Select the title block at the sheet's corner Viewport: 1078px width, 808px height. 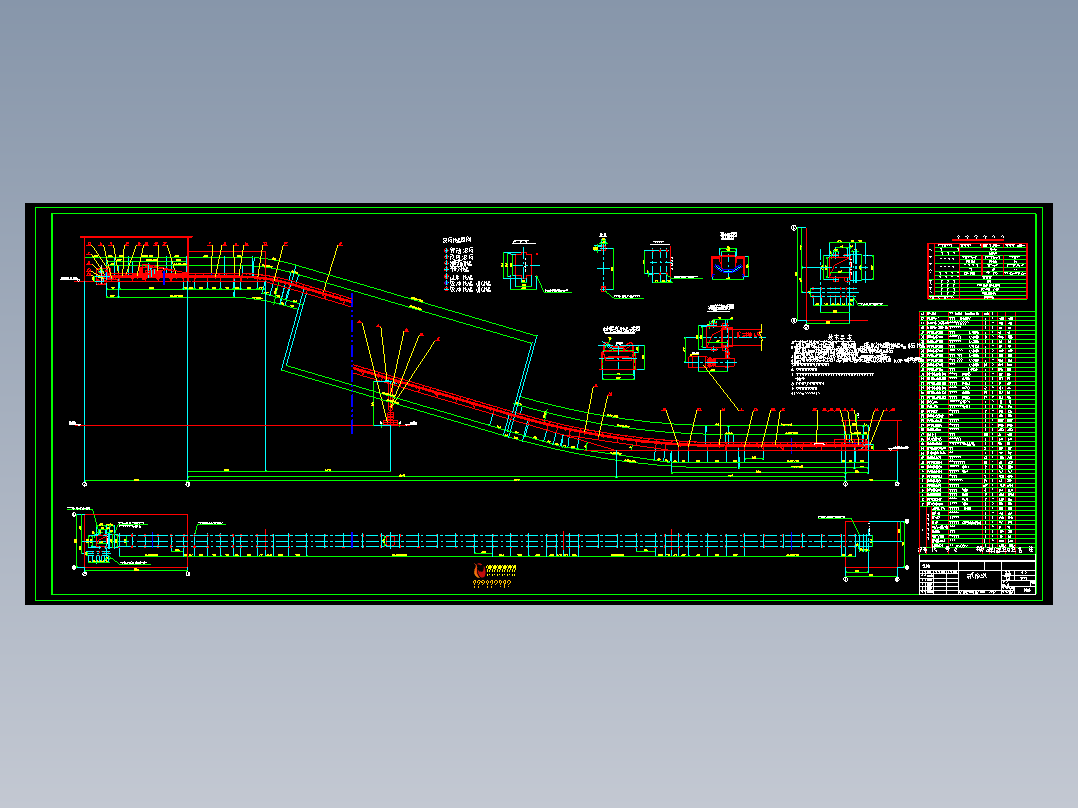pos(978,576)
